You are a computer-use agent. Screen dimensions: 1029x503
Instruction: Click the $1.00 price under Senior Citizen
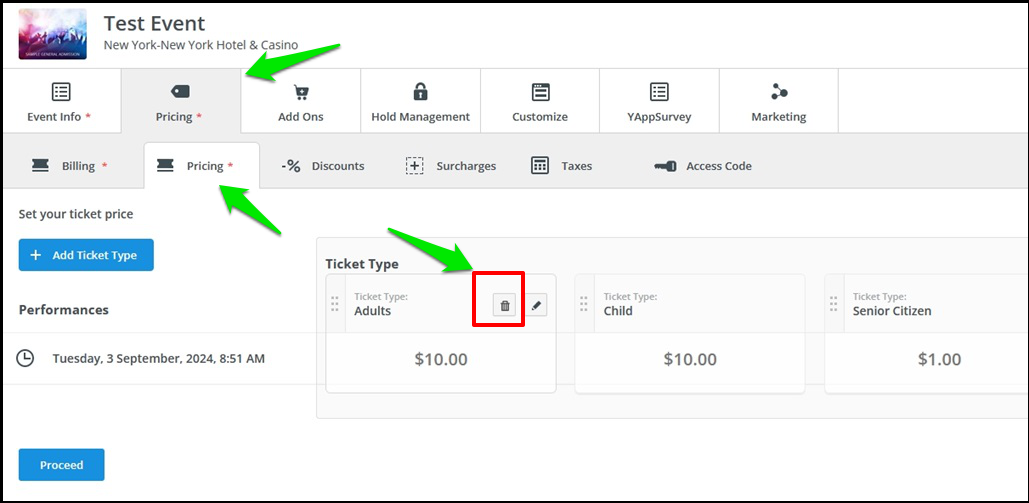pos(939,359)
